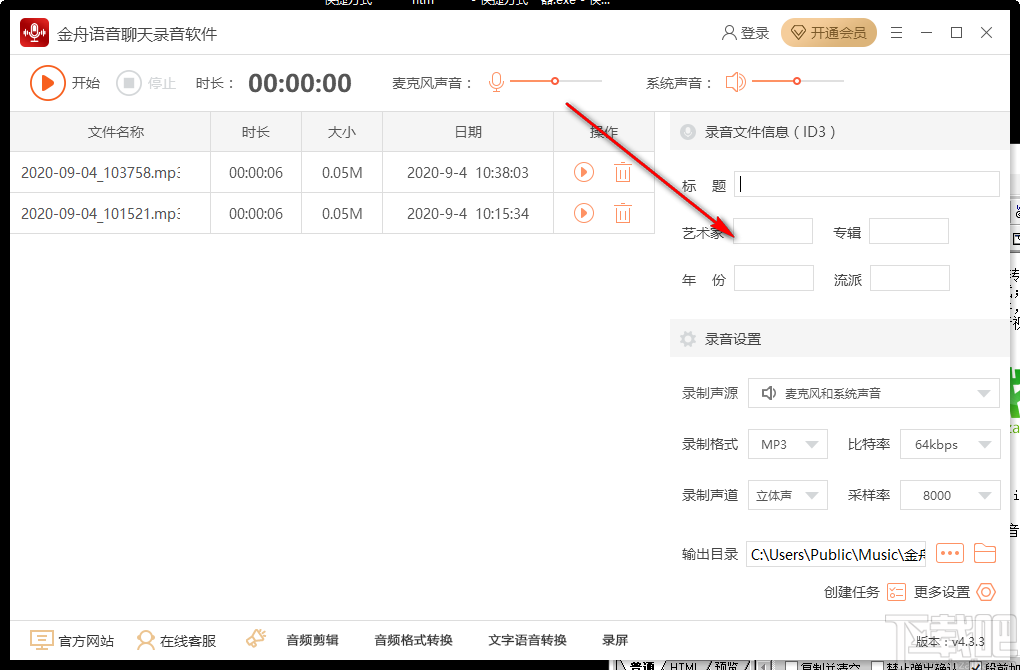Select the 文字语音转换 text-to-speech feature
This screenshot has width=1020, height=670.
click(528, 640)
